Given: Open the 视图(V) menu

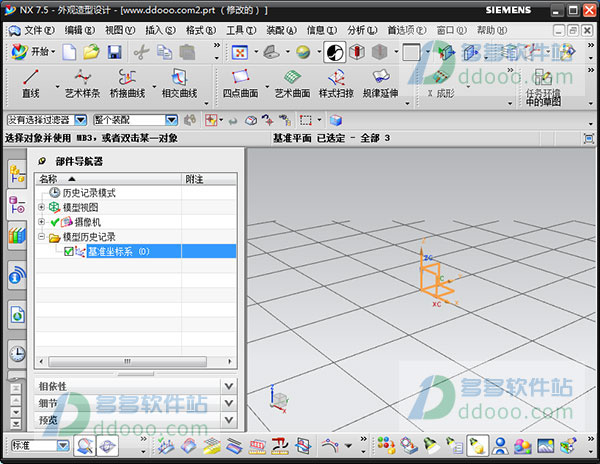Looking at the screenshot, I should pyautogui.click(x=120, y=30).
